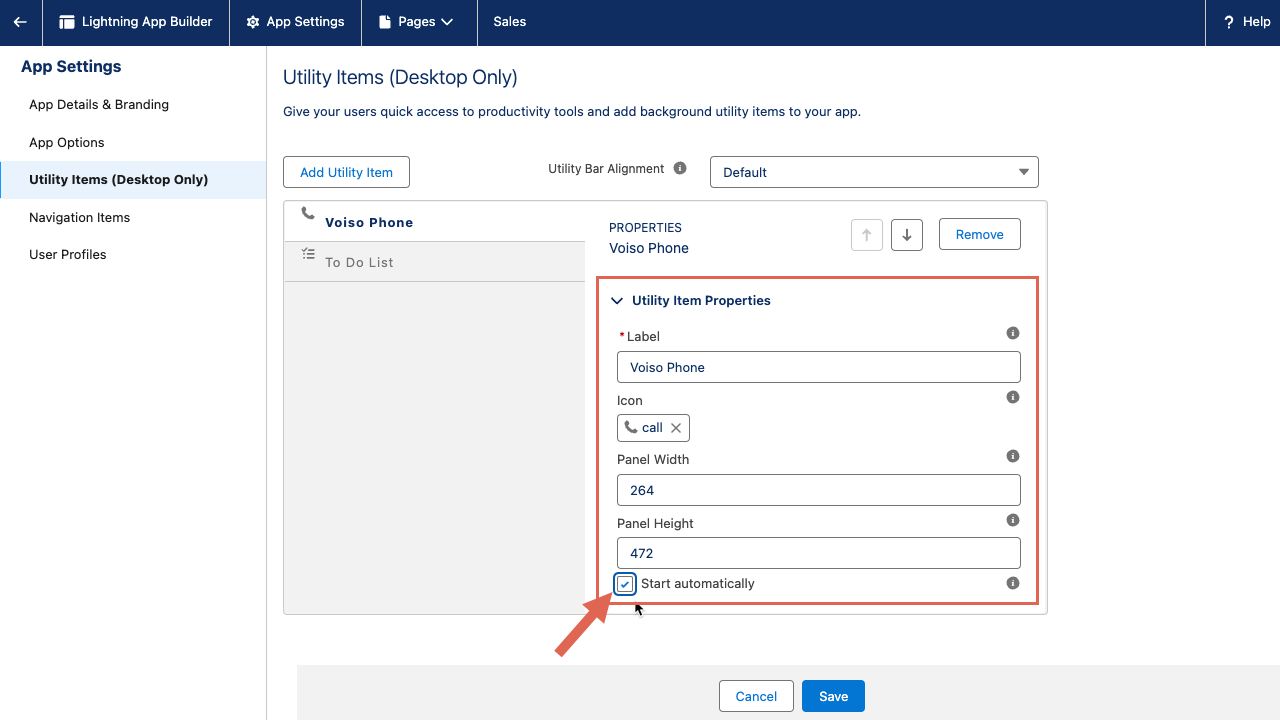Screen dimensions: 1280x720
Task: Click info icon beside Panel Height
Action: click(1013, 520)
